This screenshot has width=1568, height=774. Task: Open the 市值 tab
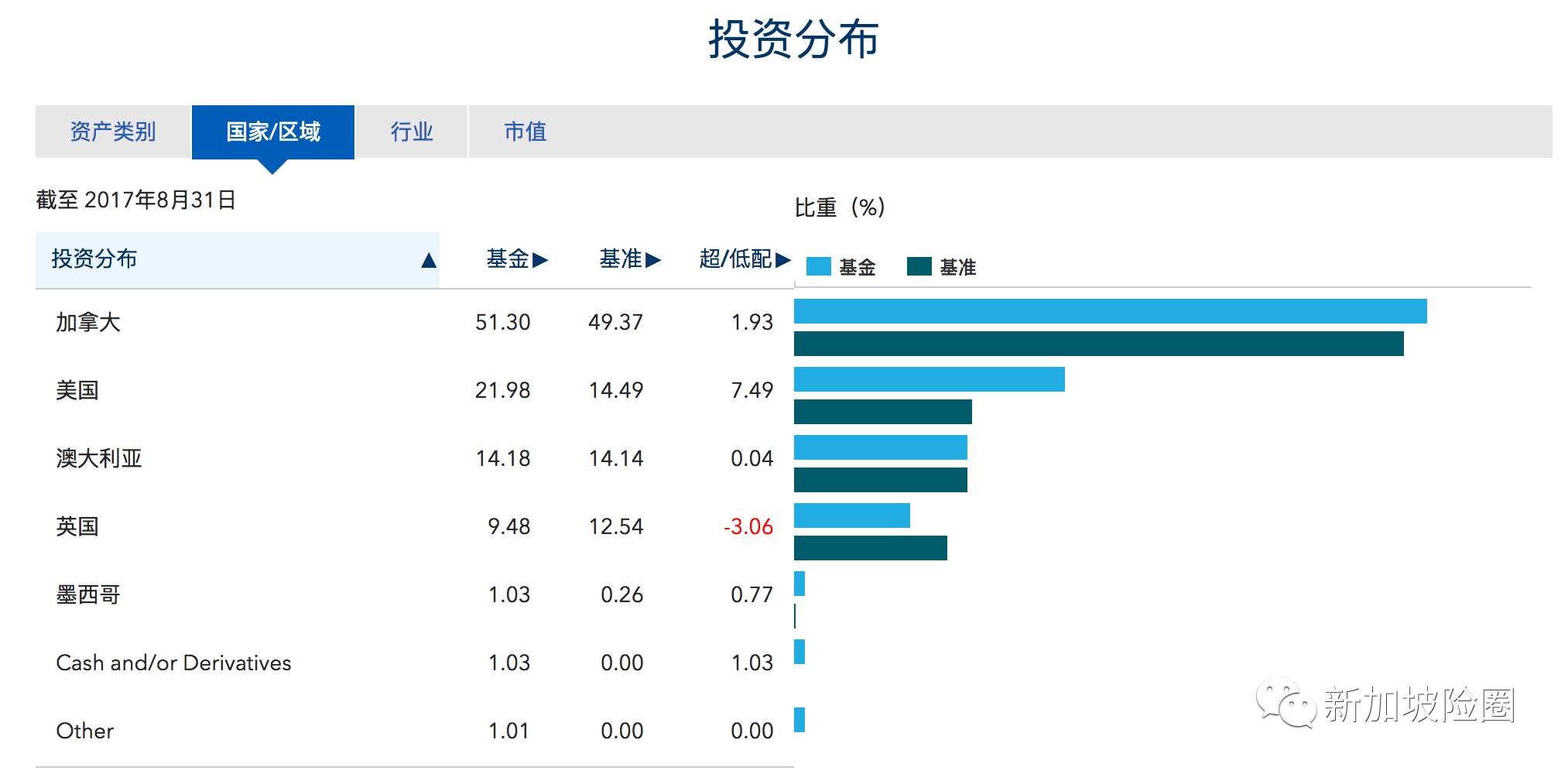point(525,132)
